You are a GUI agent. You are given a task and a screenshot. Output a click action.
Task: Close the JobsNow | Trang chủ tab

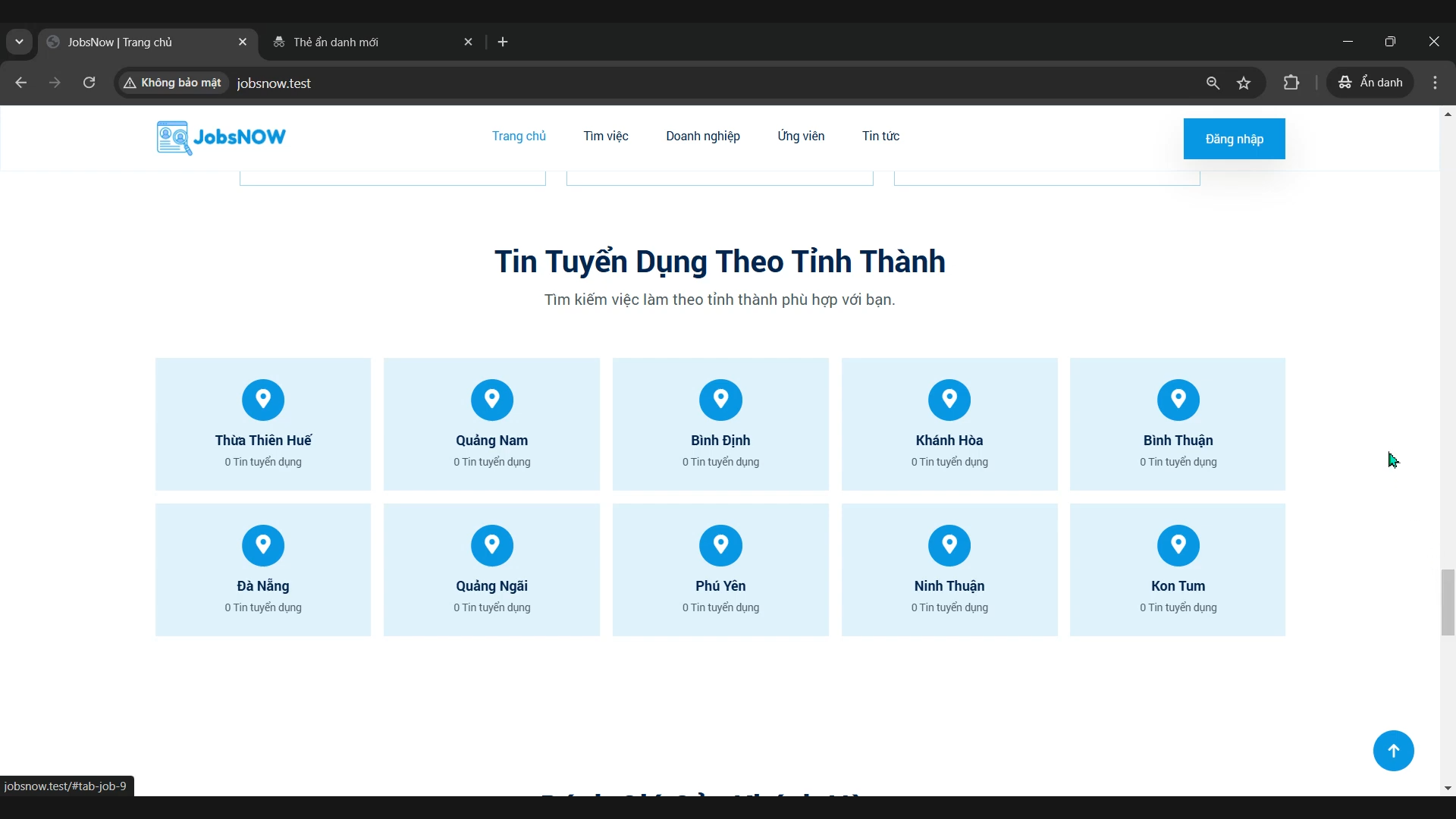tap(243, 42)
